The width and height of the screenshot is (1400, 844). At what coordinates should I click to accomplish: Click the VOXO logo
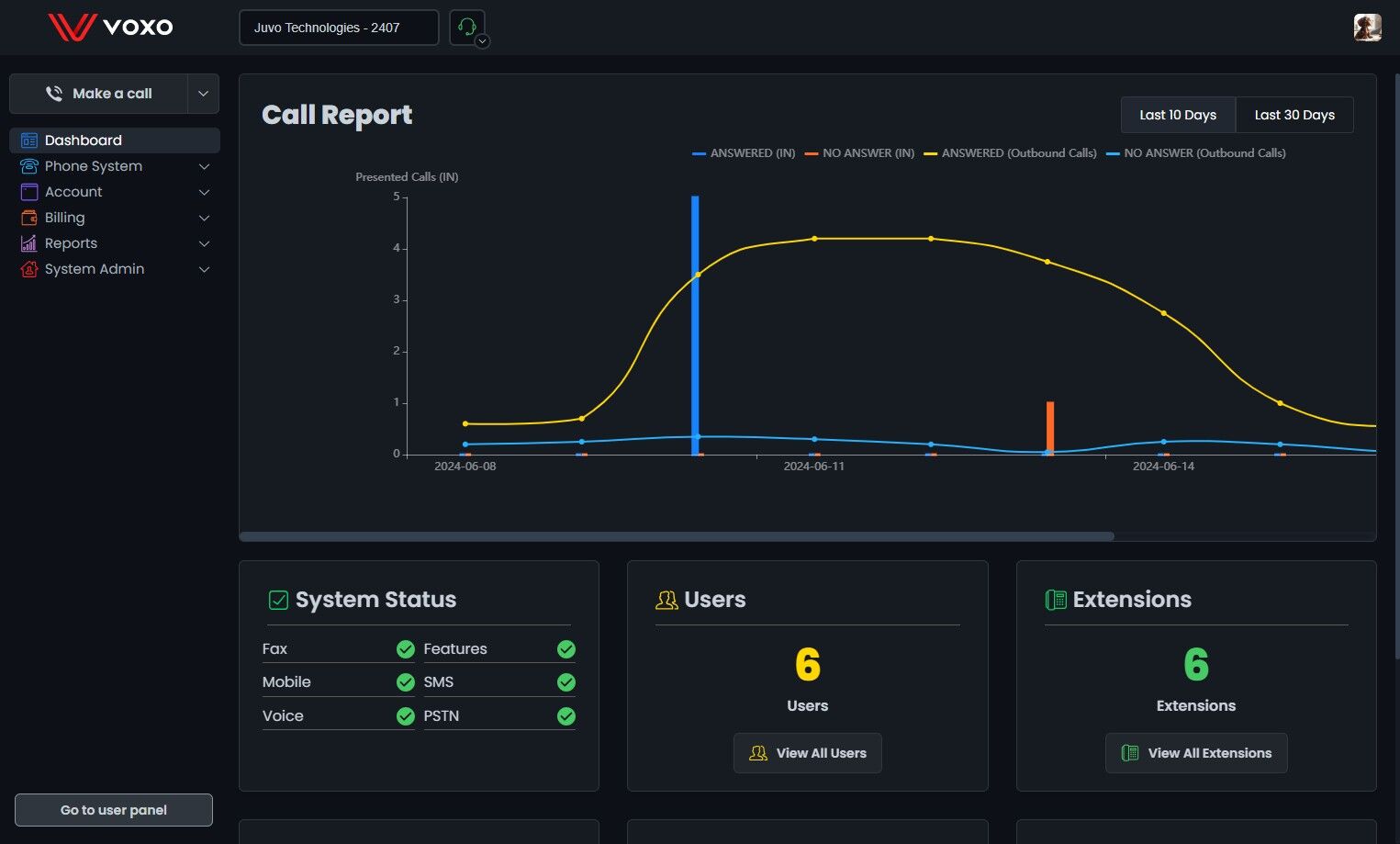110,27
